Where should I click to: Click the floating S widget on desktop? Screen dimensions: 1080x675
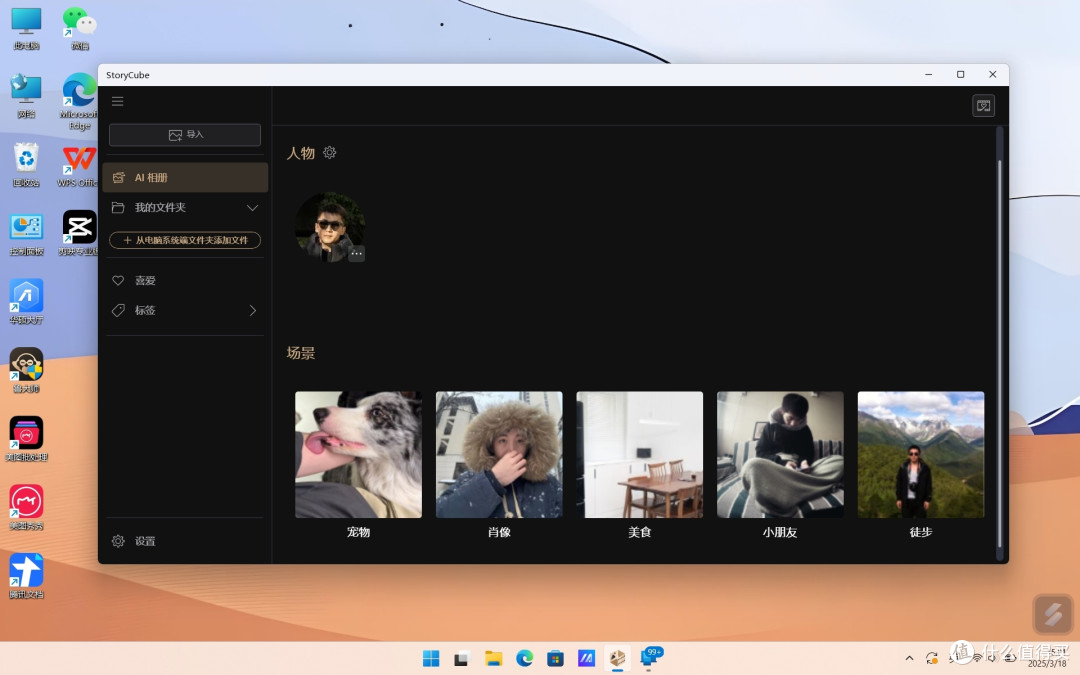1052,614
